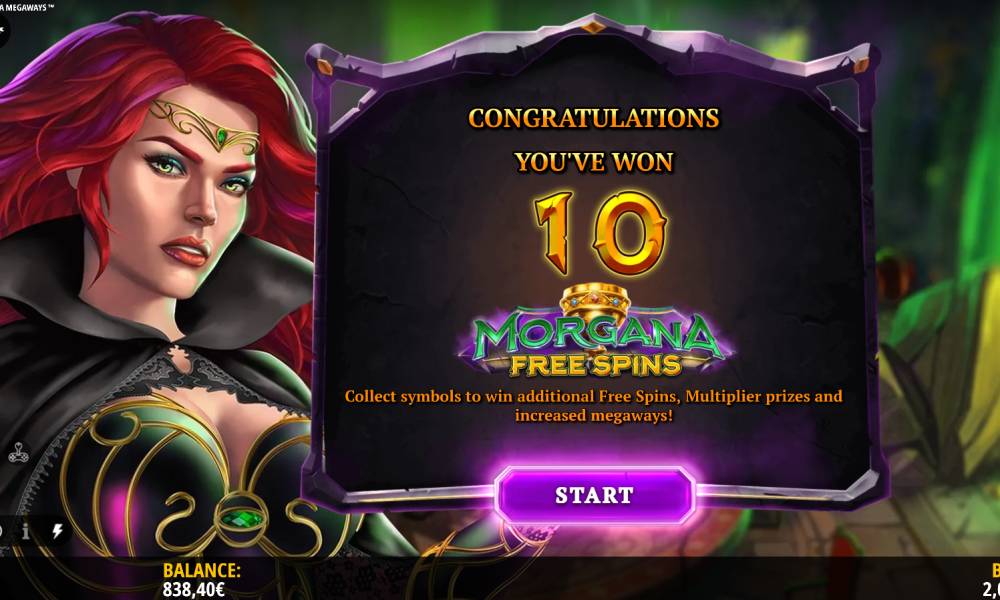Click the 'Collect symbols' description text
The width and height of the screenshot is (1000, 600).
(x=594, y=406)
